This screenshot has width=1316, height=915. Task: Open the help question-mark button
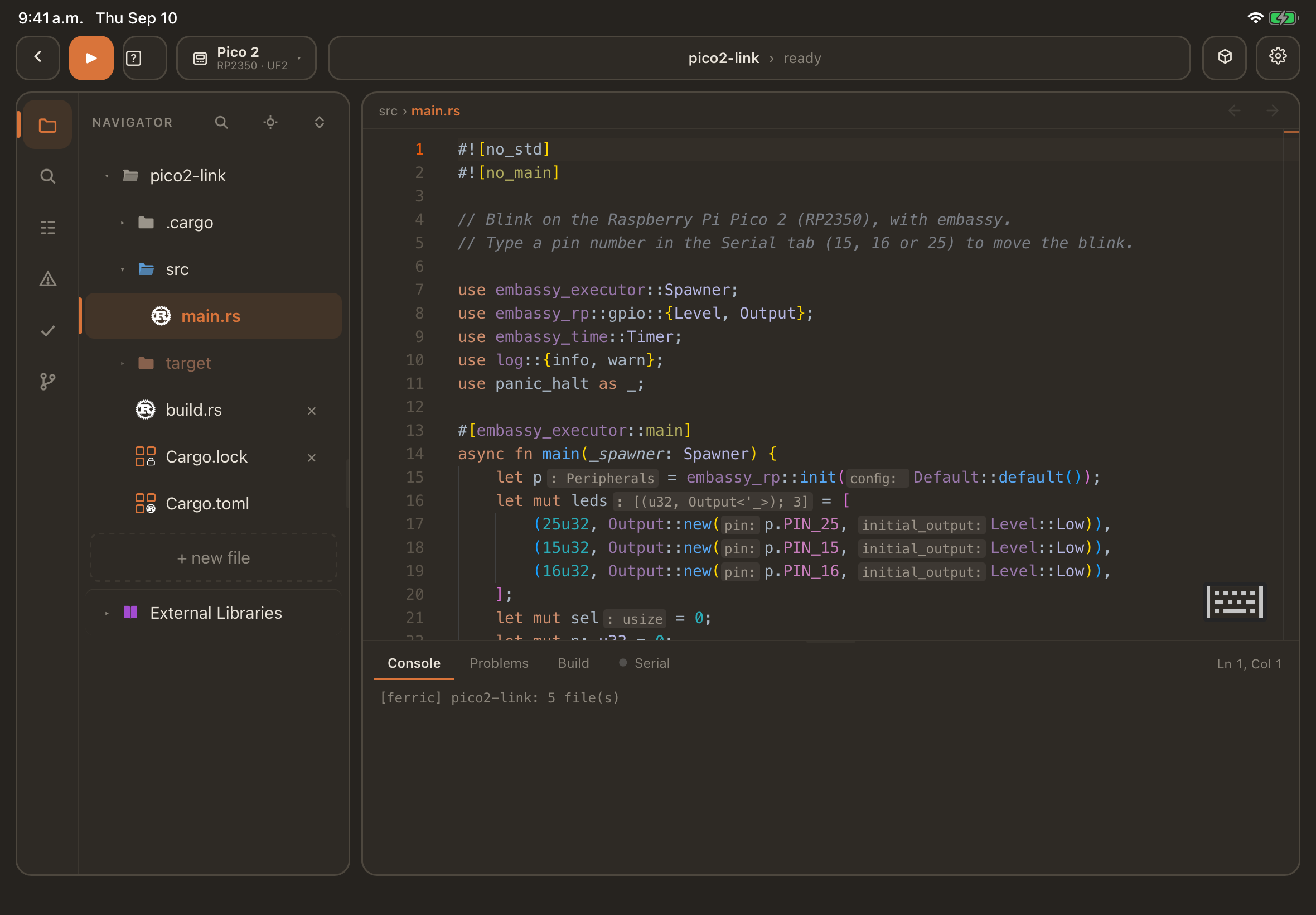pyautogui.click(x=144, y=58)
